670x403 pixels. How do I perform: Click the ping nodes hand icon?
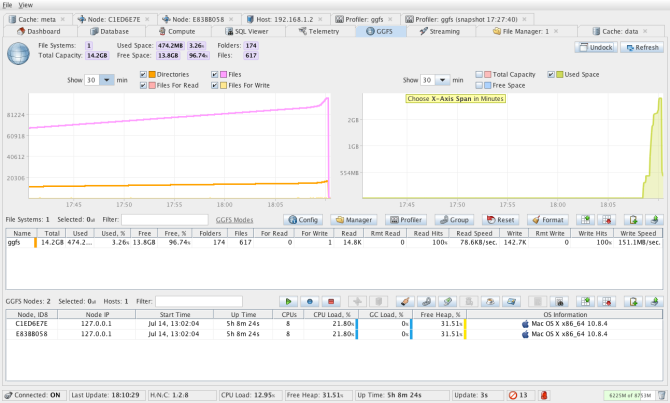(x=406, y=301)
